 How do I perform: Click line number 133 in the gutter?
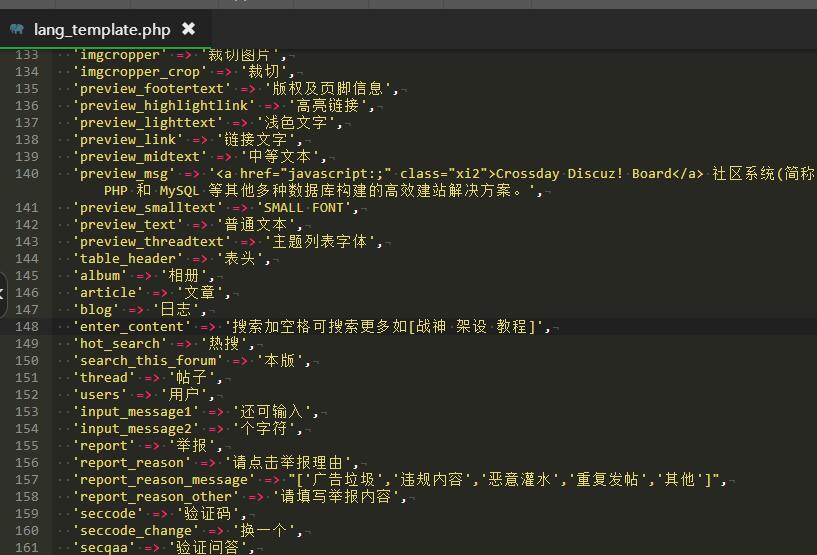click(27, 55)
